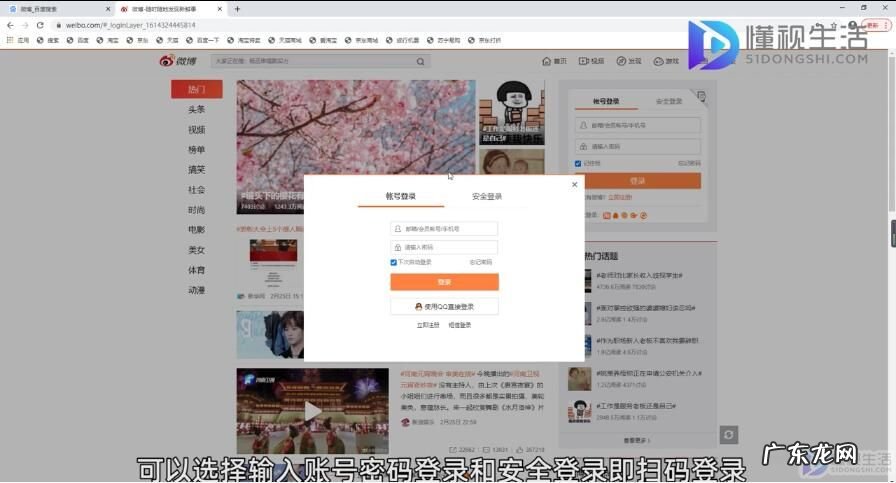This screenshot has width=896, height=483.
Task: Toggle remember-me checkbox in side login panel
Action: 578,163
